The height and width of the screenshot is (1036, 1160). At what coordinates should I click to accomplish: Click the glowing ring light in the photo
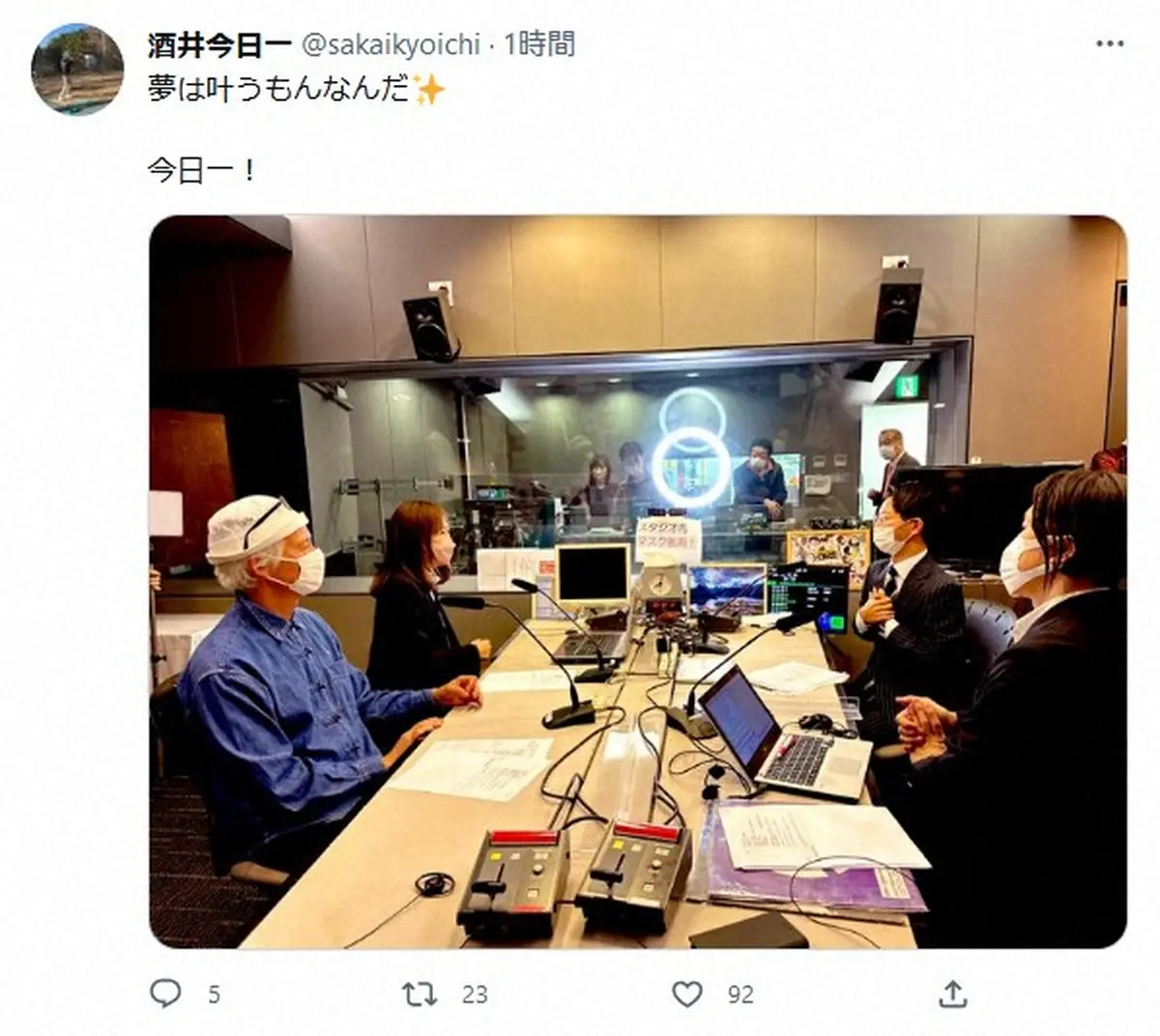690,467
